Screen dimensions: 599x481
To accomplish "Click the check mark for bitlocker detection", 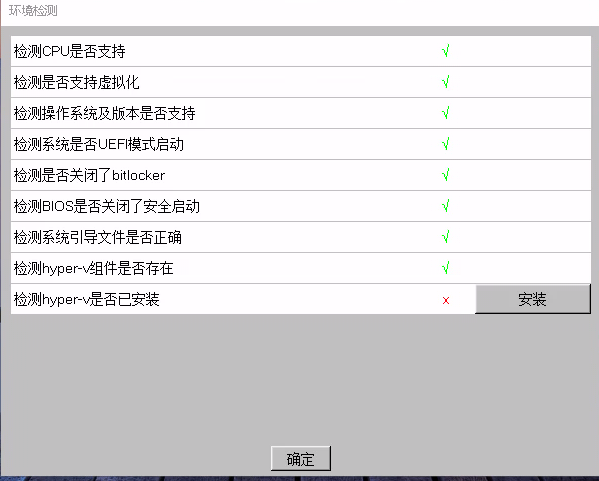I will [445, 175].
